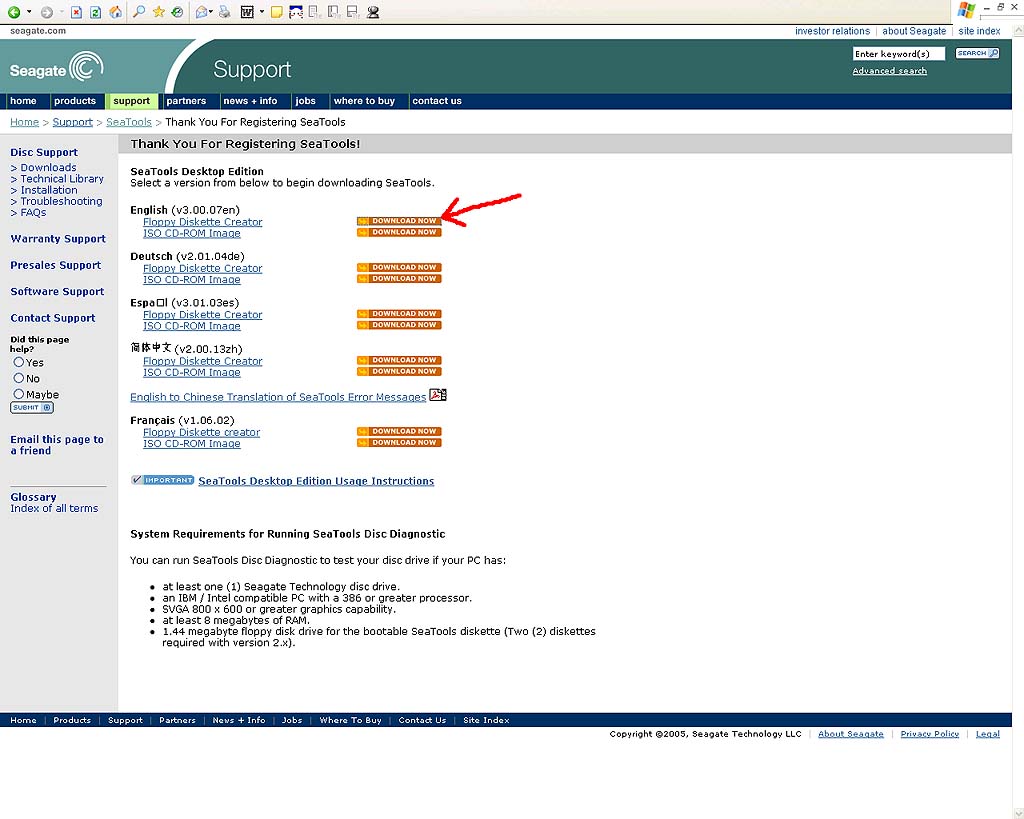Download Español ISO CD-ROM Image now
Viewport: 1024px width, 819px height.
point(399,325)
